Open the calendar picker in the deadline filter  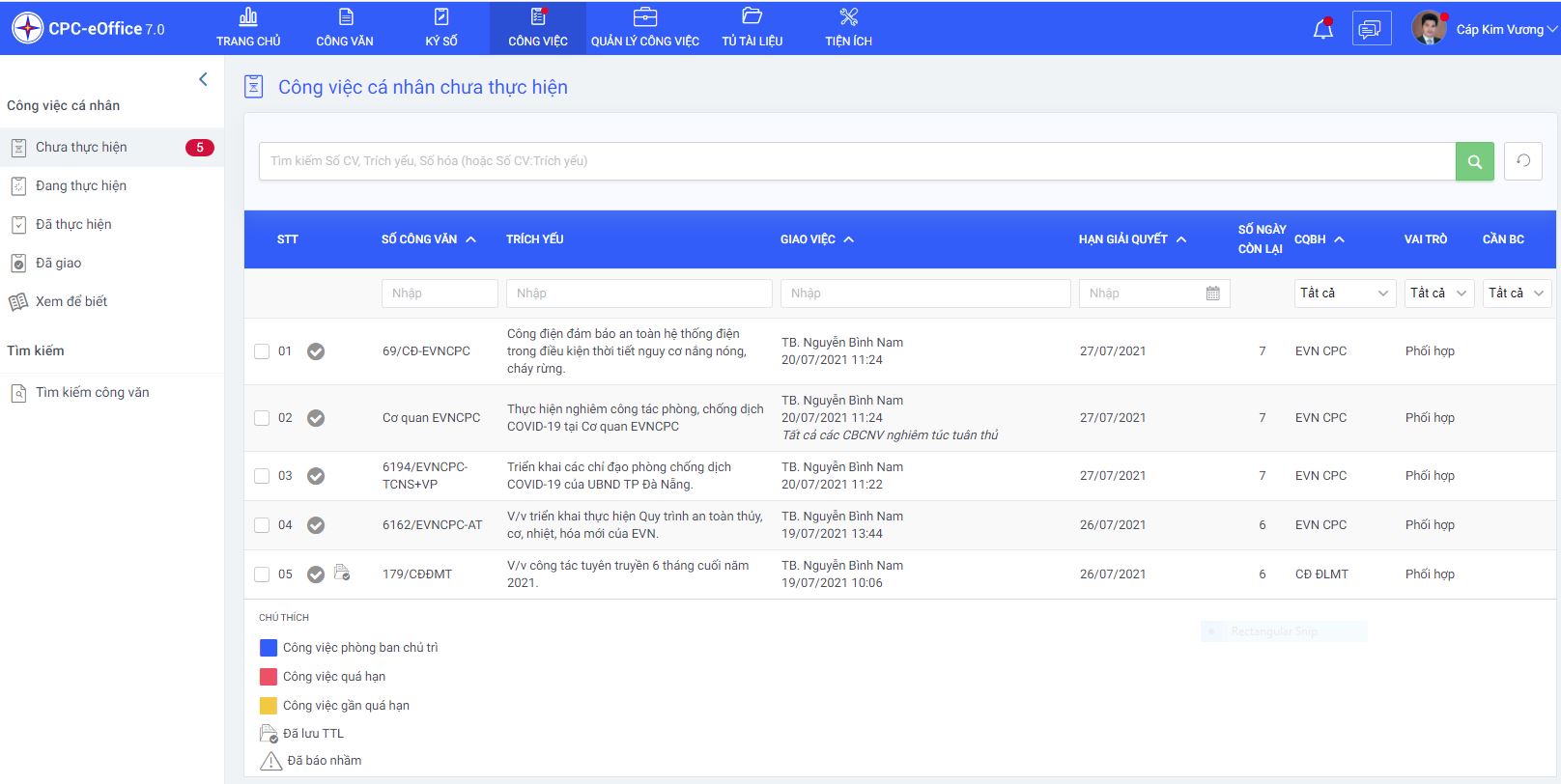[x=1213, y=294]
